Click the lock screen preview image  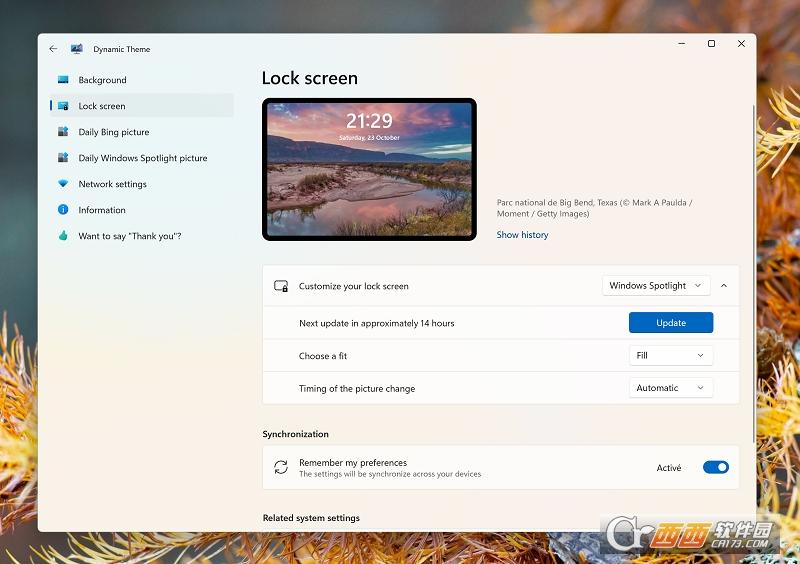(369, 169)
